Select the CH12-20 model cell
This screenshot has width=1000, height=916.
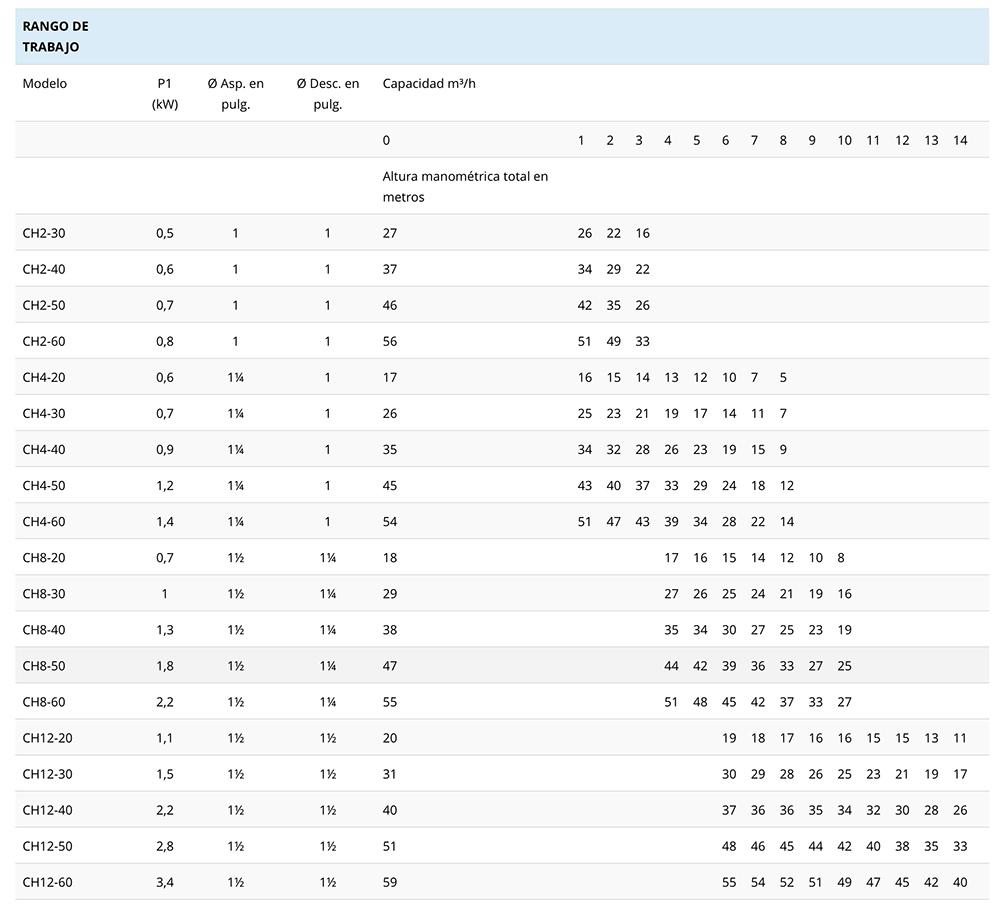[x=48, y=738]
